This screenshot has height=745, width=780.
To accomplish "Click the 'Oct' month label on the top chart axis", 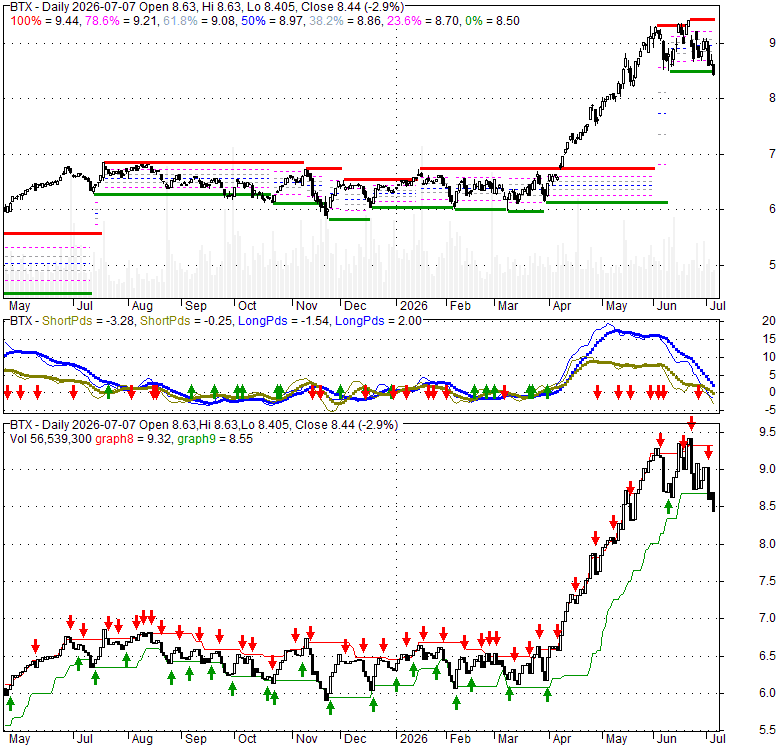I will (x=247, y=305).
